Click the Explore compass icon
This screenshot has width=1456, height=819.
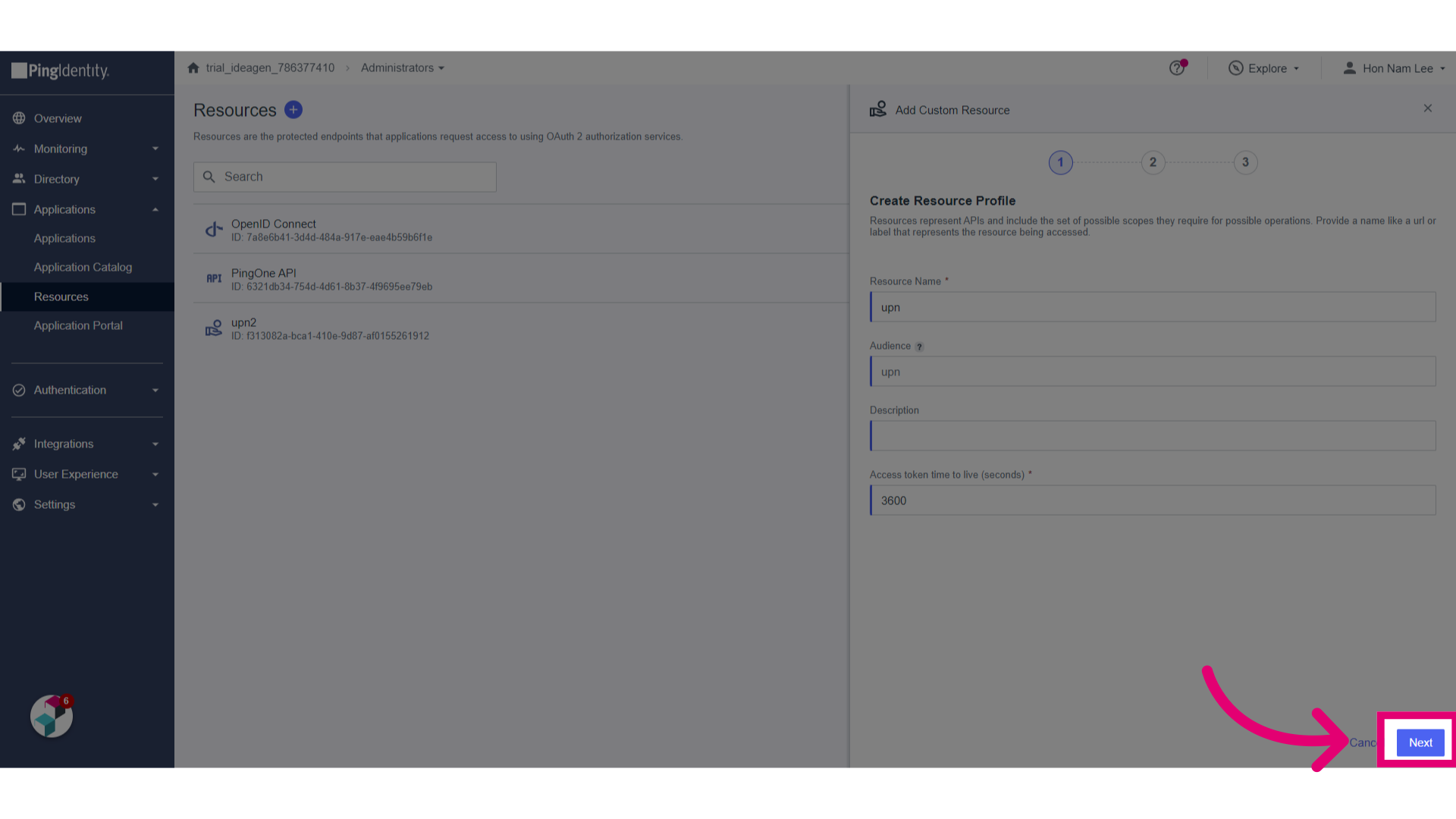click(x=1236, y=68)
